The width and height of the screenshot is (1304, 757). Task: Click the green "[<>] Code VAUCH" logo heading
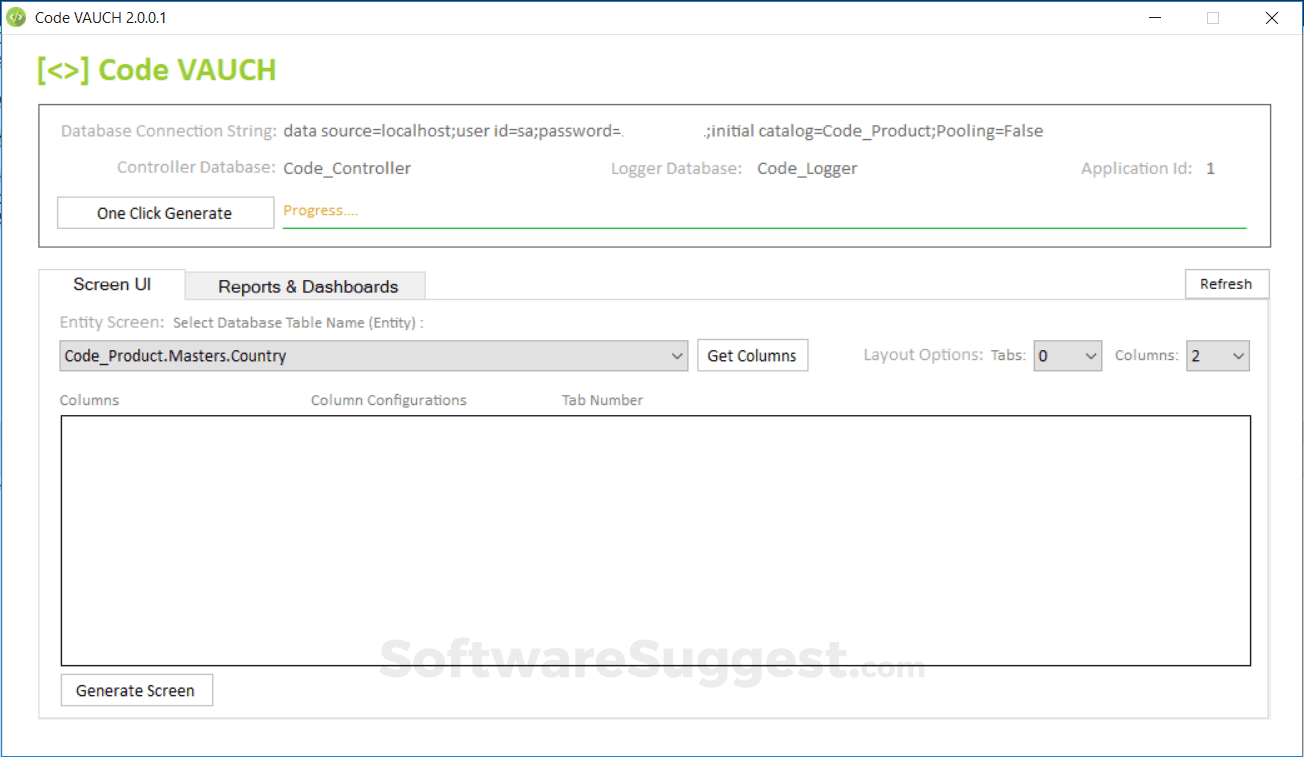(157, 70)
